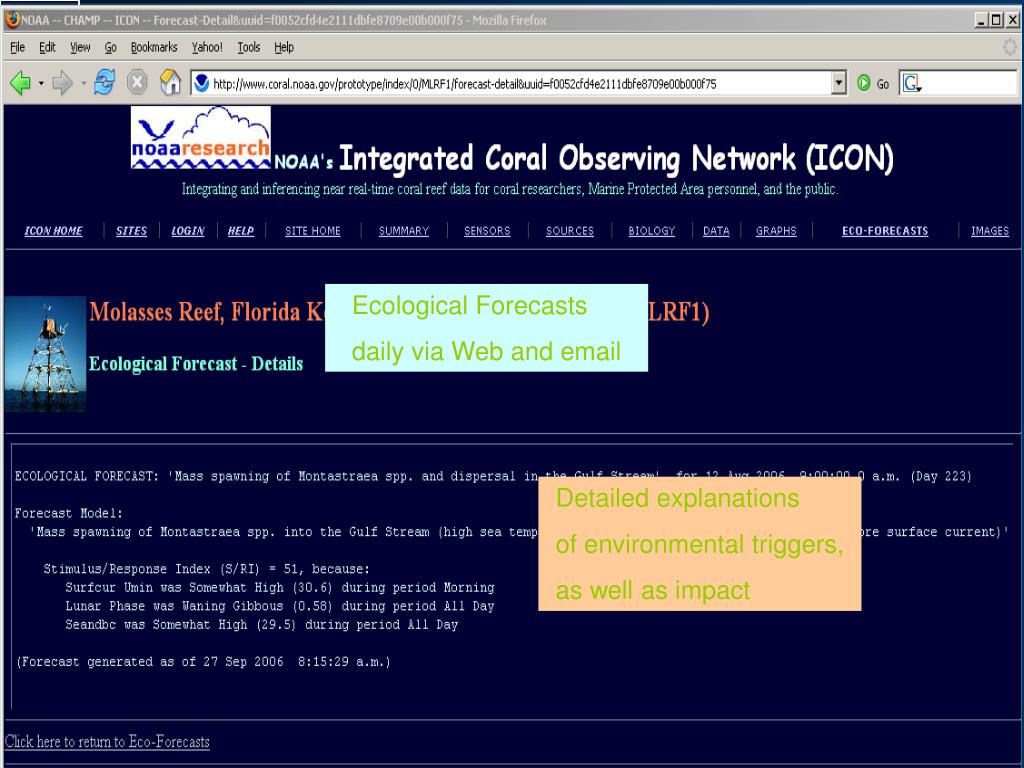Follow the HELP navigation link on page
1024x768 pixels.
tap(240, 231)
